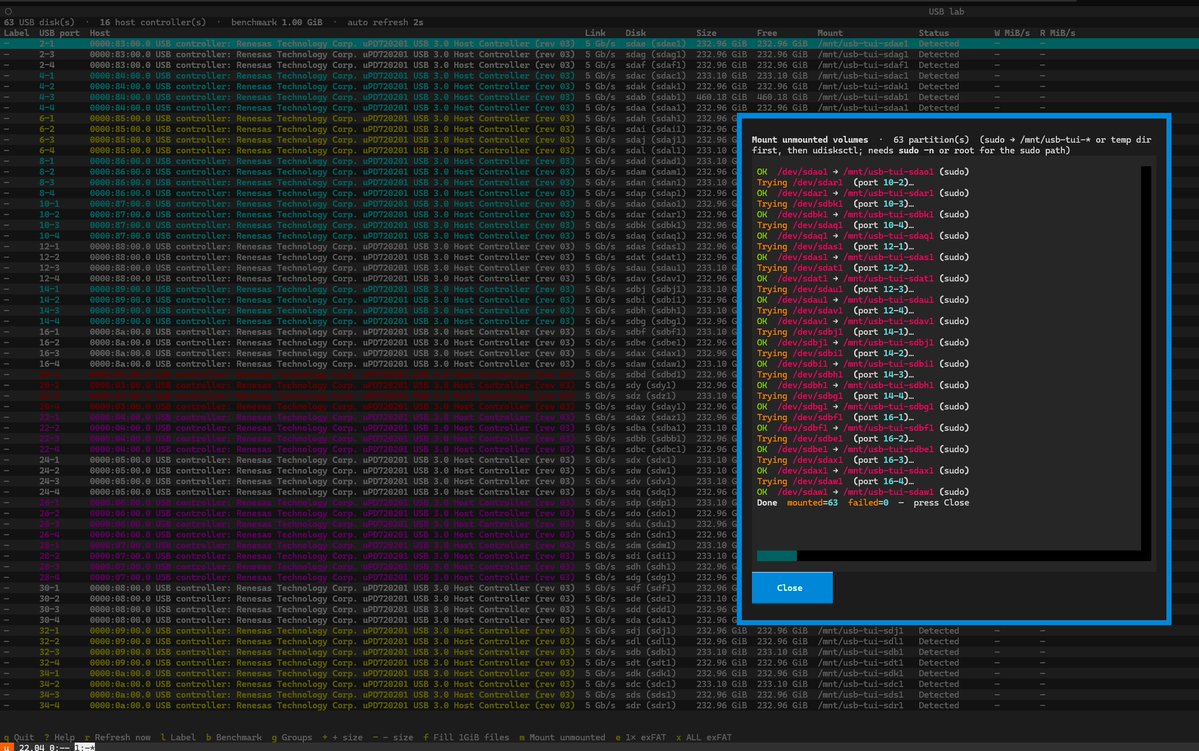Open 'g Groups' from the footer
Image resolution: width=1199 pixels, height=751 pixels.
click(292, 737)
